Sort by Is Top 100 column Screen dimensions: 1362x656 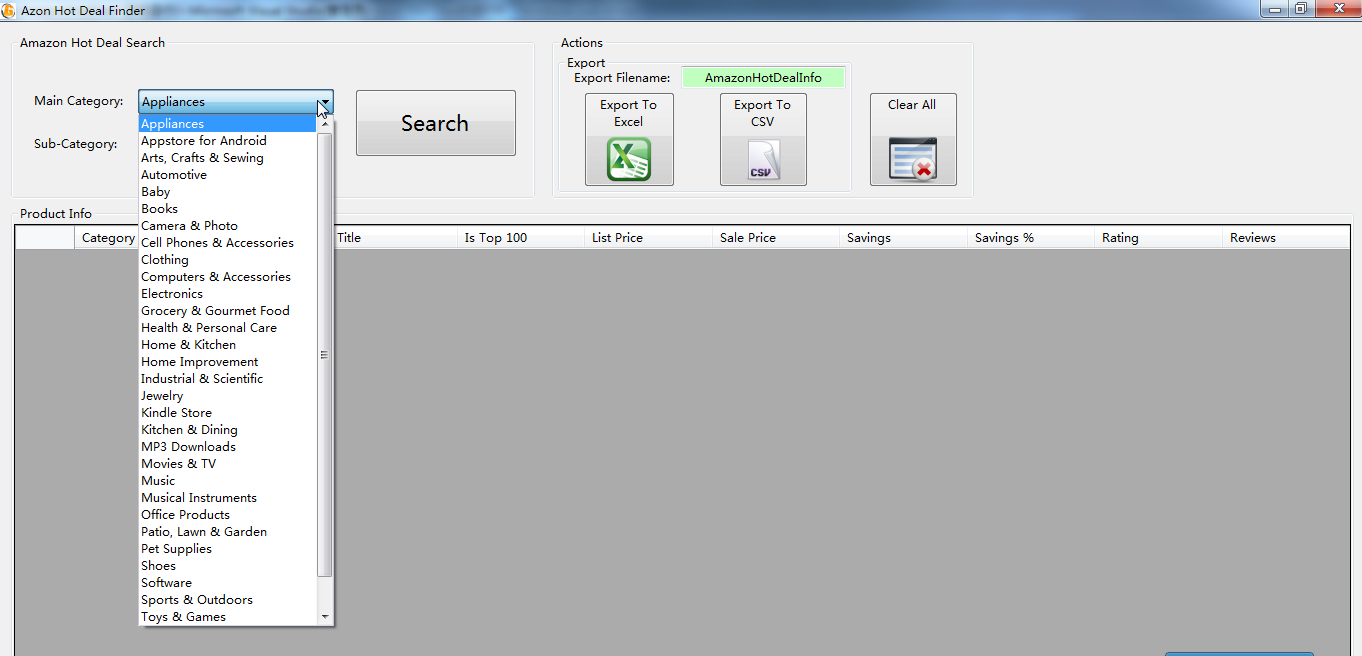[x=521, y=238]
